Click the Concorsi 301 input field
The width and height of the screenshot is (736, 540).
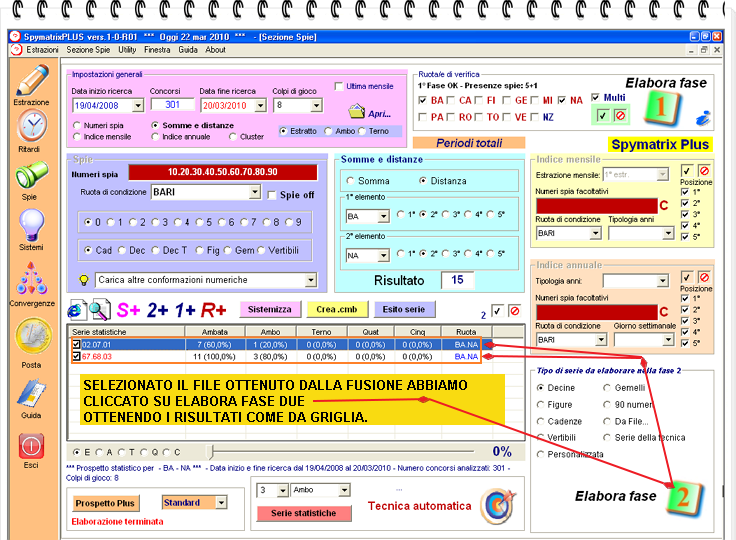[172, 105]
